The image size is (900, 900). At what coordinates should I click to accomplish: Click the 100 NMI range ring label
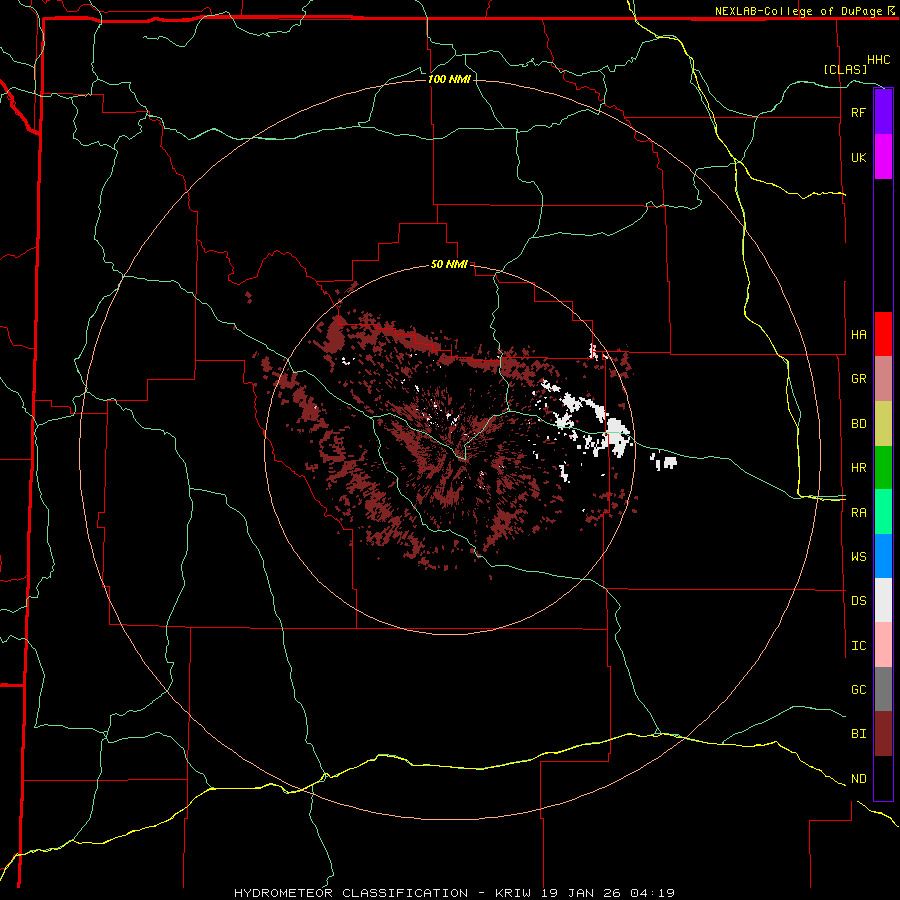[449, 79]
